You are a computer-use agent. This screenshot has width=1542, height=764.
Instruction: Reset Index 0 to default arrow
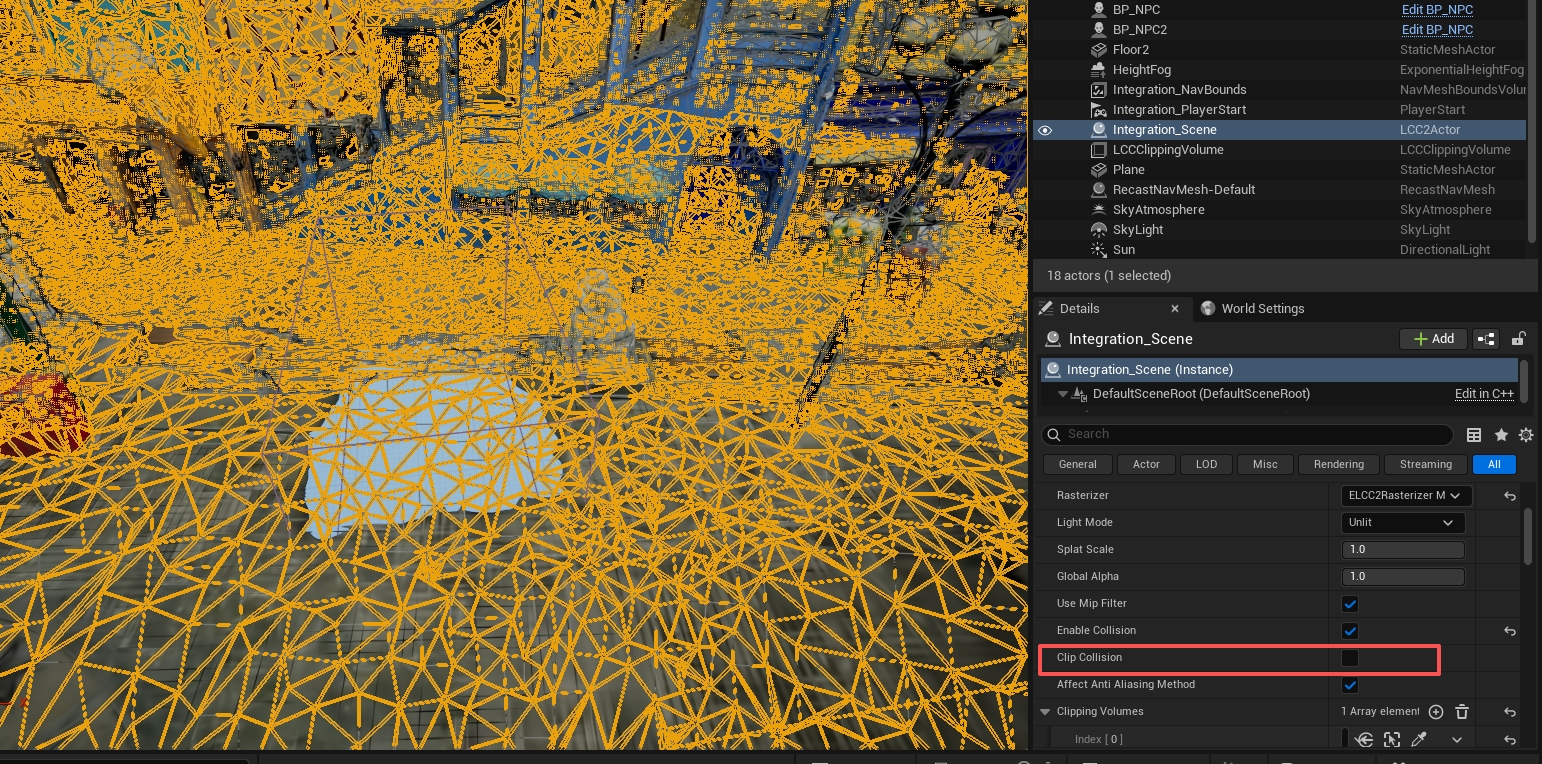pyautogui.click(x=1510, y=740)
